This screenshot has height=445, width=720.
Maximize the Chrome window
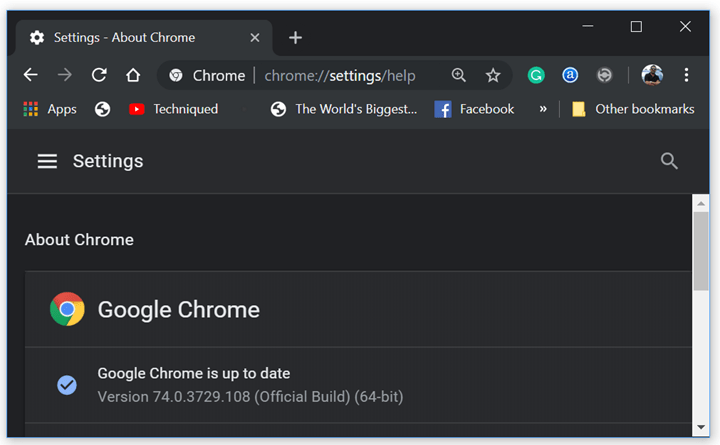click(x=636, y=26)
